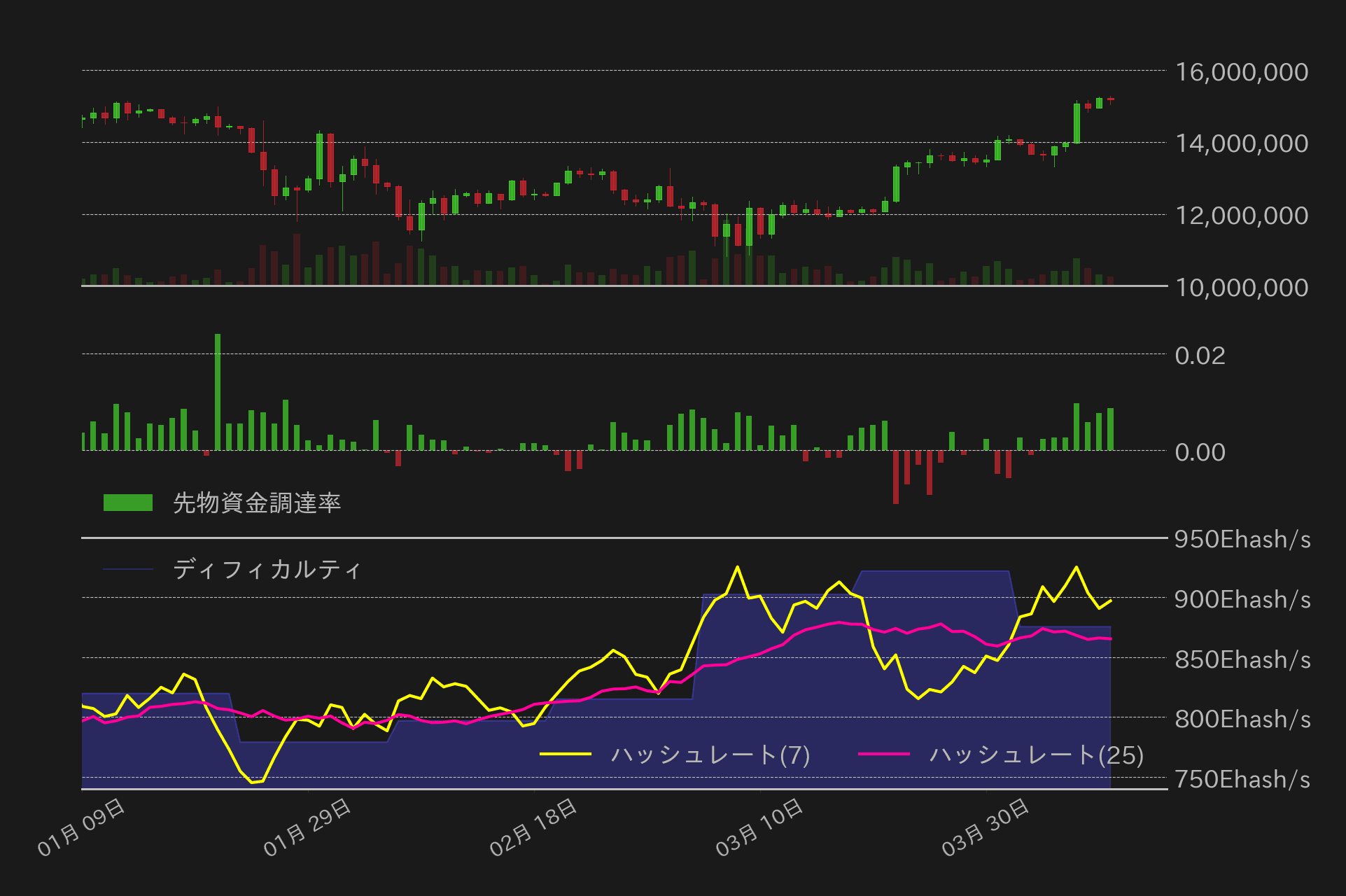Click the 750Ehash/s hashrate axis label
This screenshot has height=896, width=1346.
[1242, 779]
